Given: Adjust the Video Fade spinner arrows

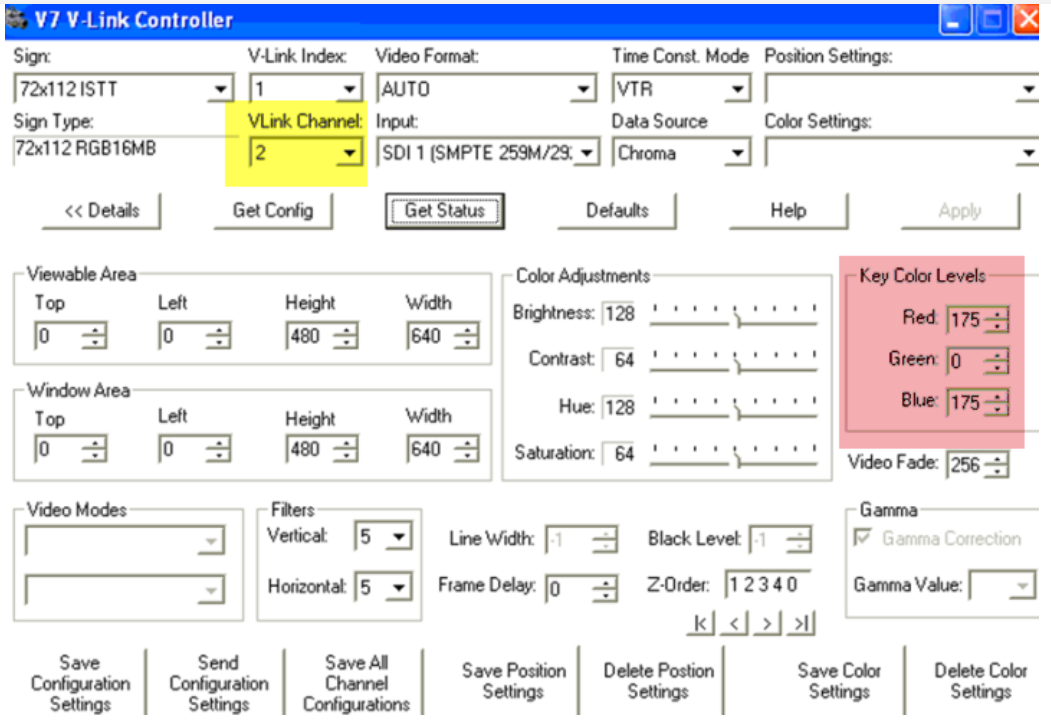Looking at the screenshot, I should (x=997, y=465).
